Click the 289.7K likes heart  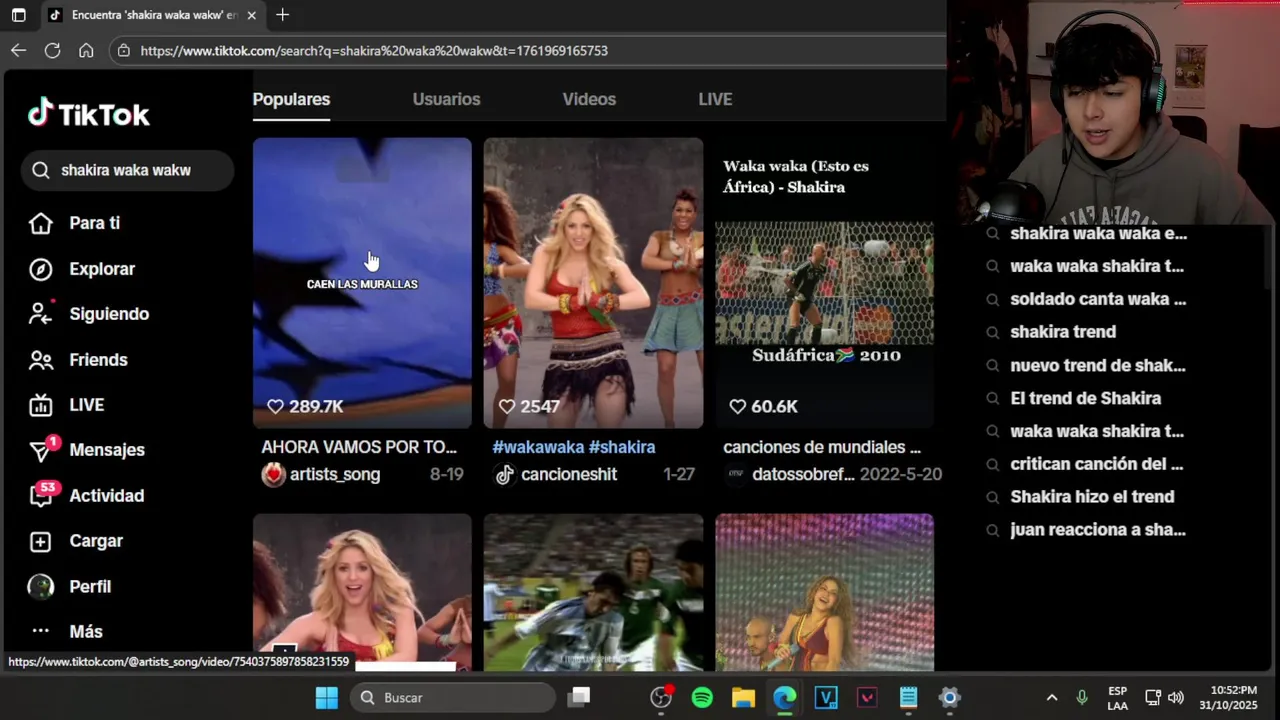[x=276, y=406]
